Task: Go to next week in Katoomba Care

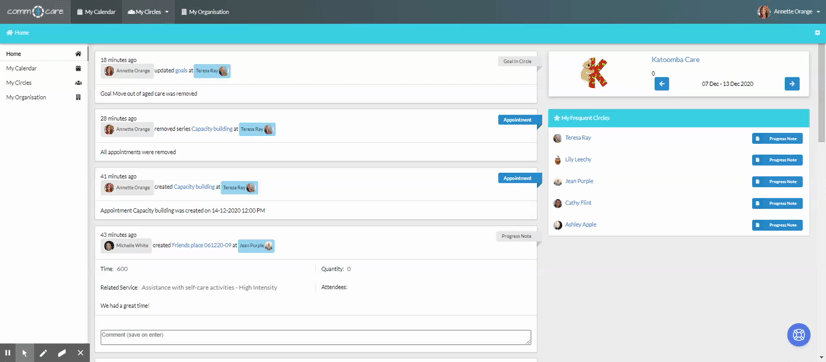Action: coord(792,84)
